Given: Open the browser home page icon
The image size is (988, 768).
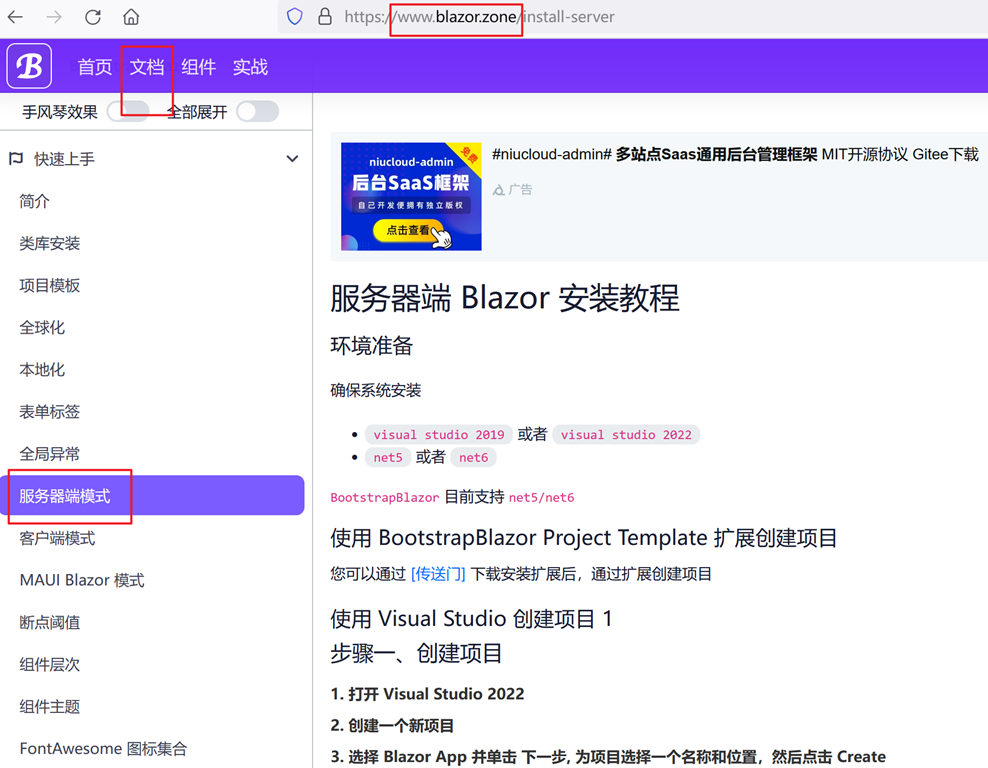Looking at the screenshot, I should (131, 17).
